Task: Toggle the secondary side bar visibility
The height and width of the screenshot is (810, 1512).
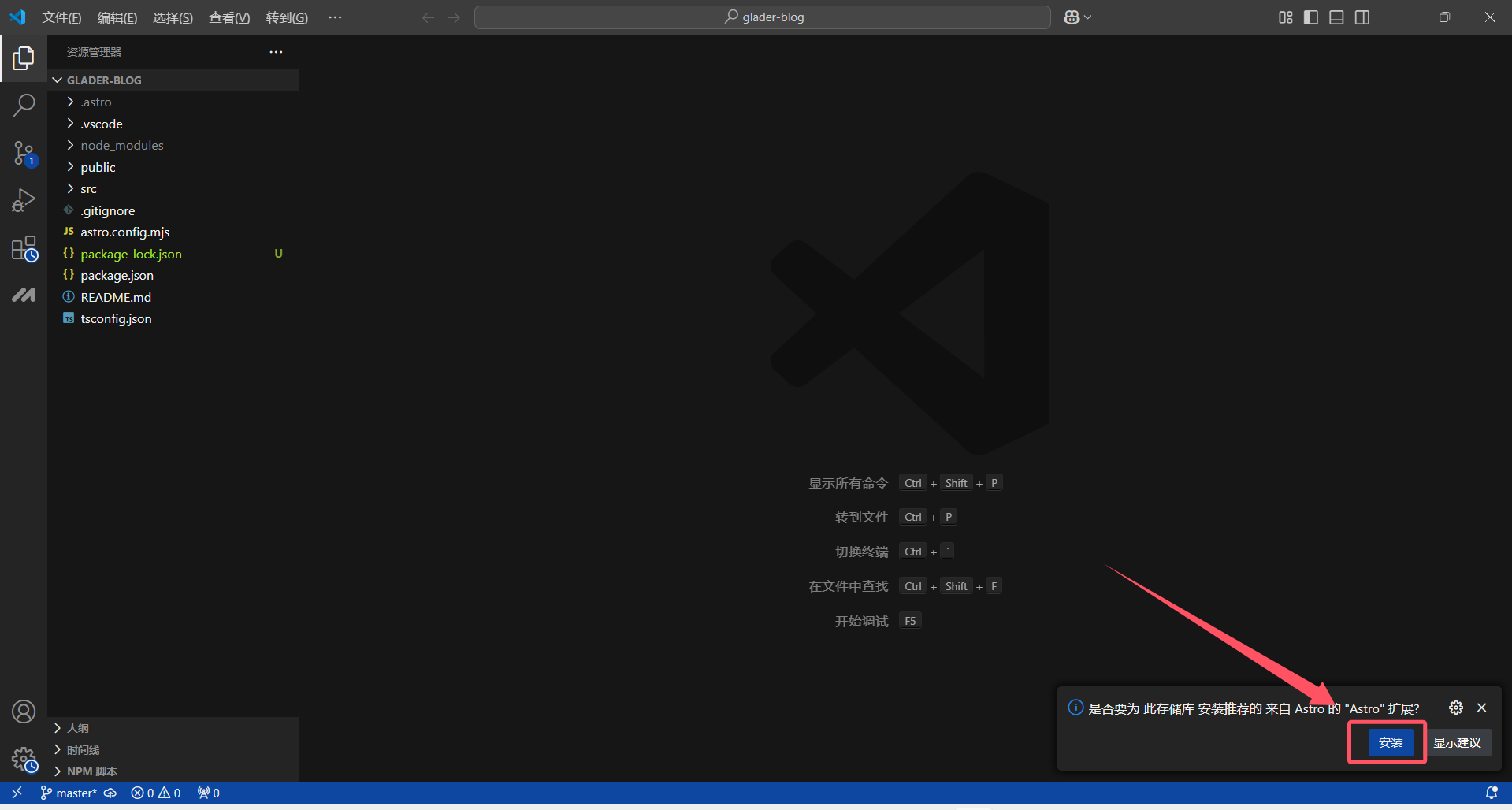Action: (1362, 17)
